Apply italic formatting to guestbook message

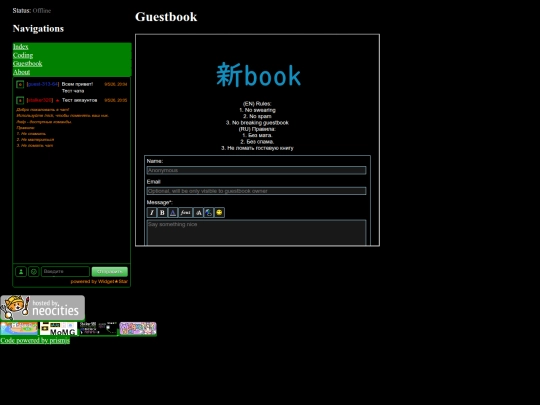click(152, 212)
